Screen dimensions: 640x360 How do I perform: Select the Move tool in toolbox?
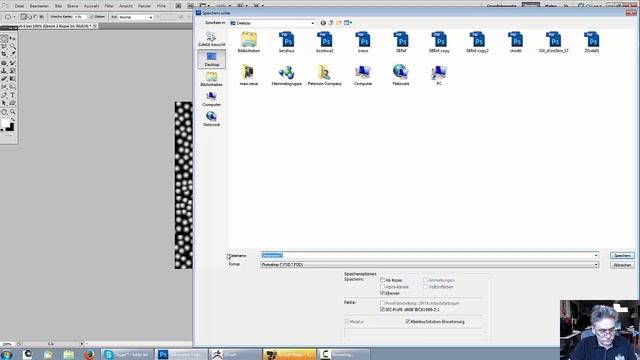pyautogui.click(x=13, y=39)
